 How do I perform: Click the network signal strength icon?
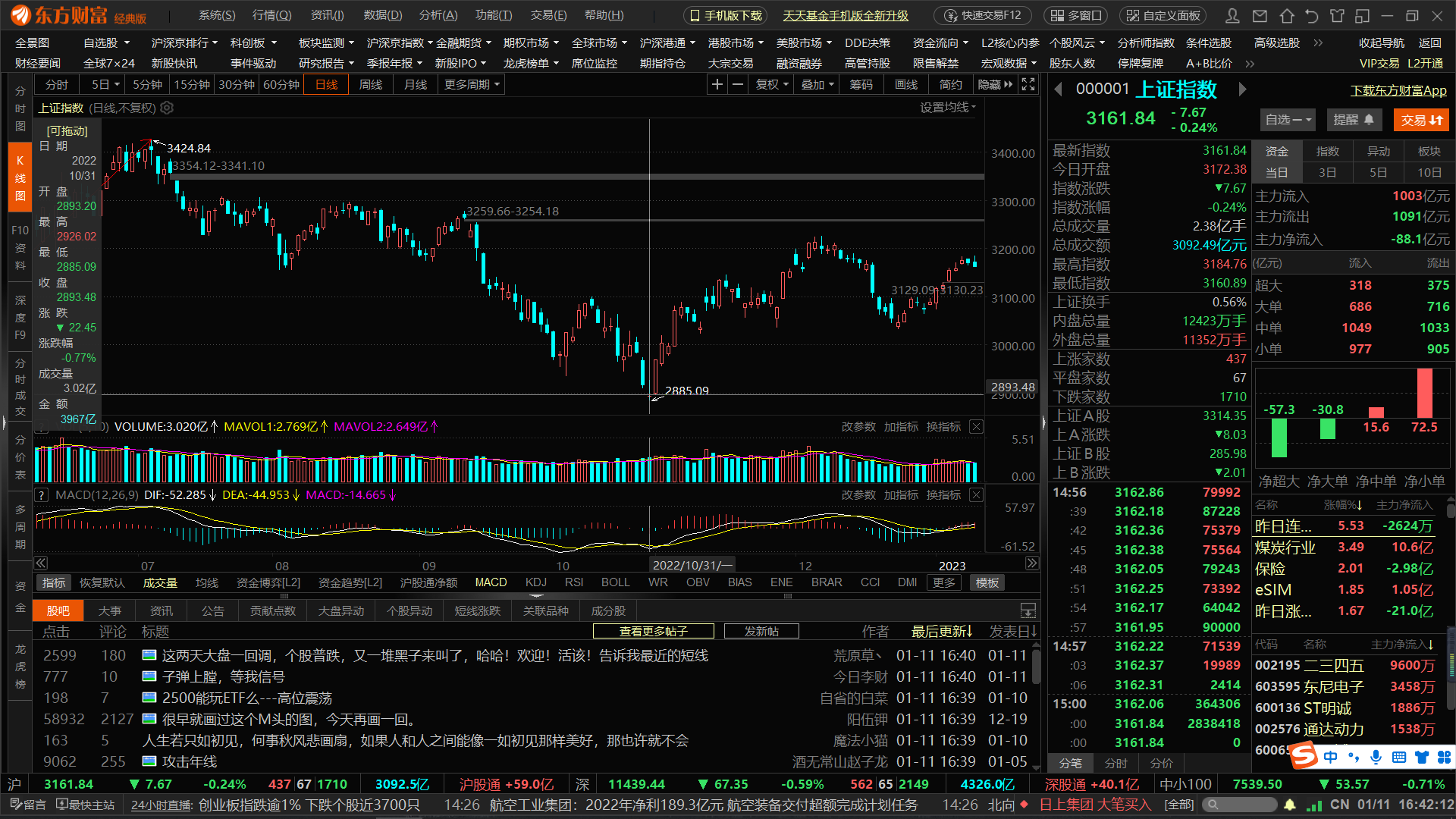(x=1314, y=805)
